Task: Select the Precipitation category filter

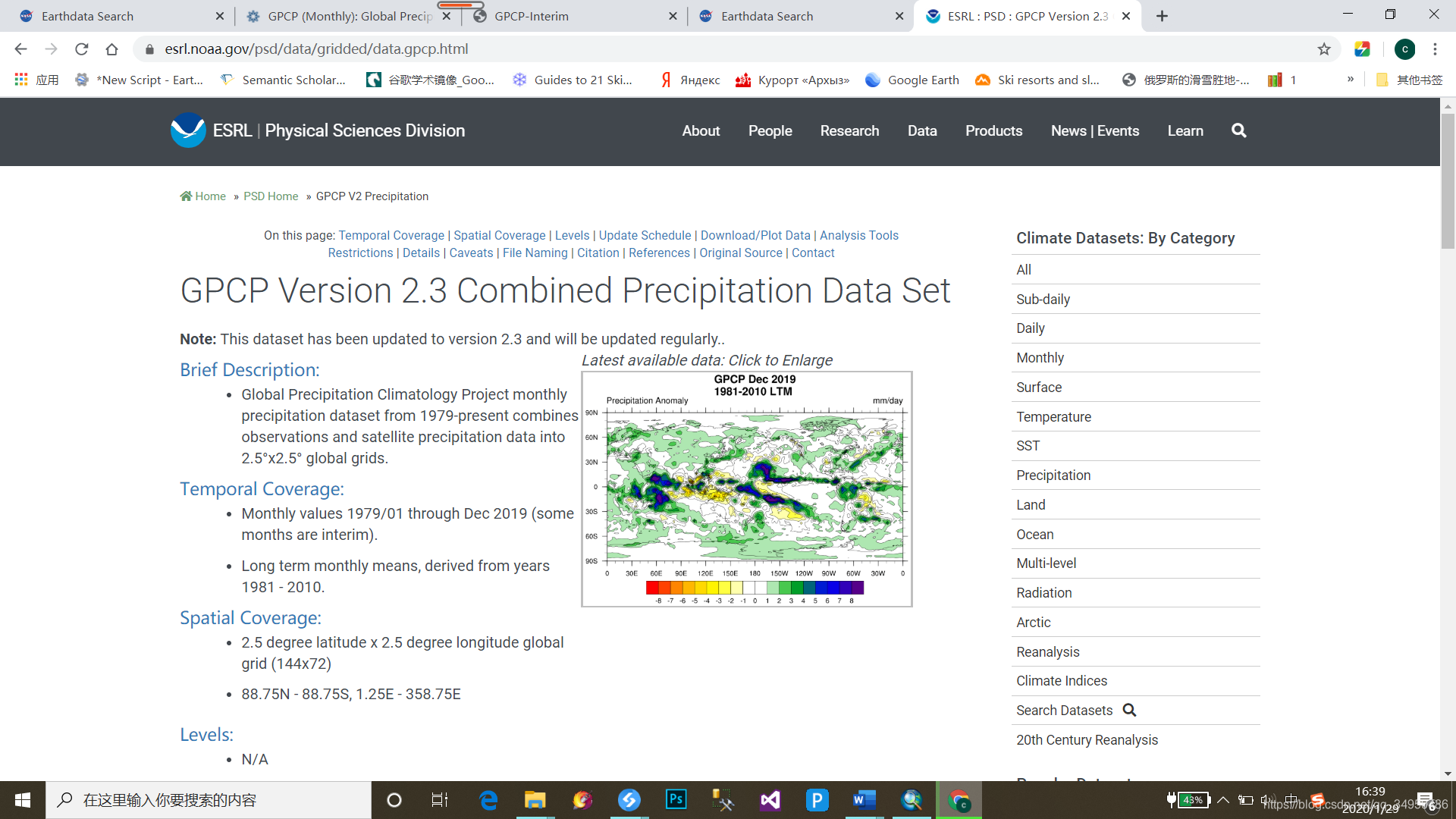Action: click(1053, 475)
